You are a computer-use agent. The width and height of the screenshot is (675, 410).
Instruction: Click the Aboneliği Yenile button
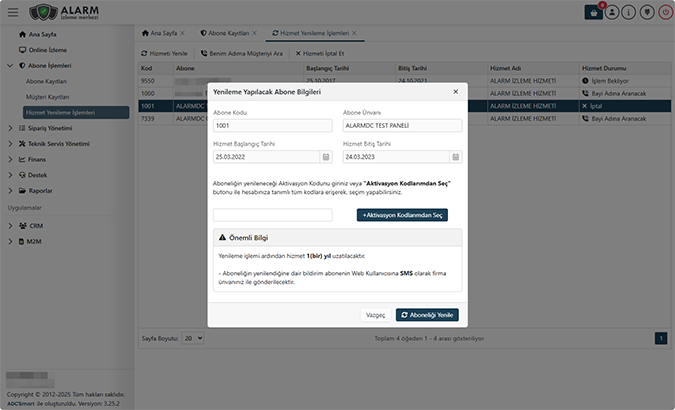coord(427,314)
